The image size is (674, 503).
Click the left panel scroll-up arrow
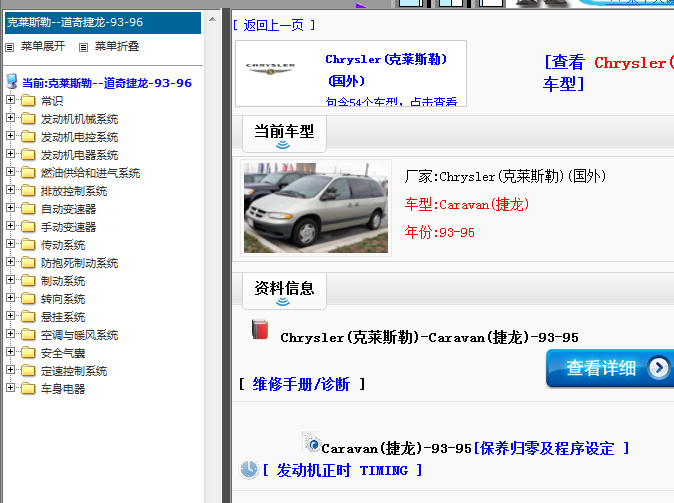point(212,19)
